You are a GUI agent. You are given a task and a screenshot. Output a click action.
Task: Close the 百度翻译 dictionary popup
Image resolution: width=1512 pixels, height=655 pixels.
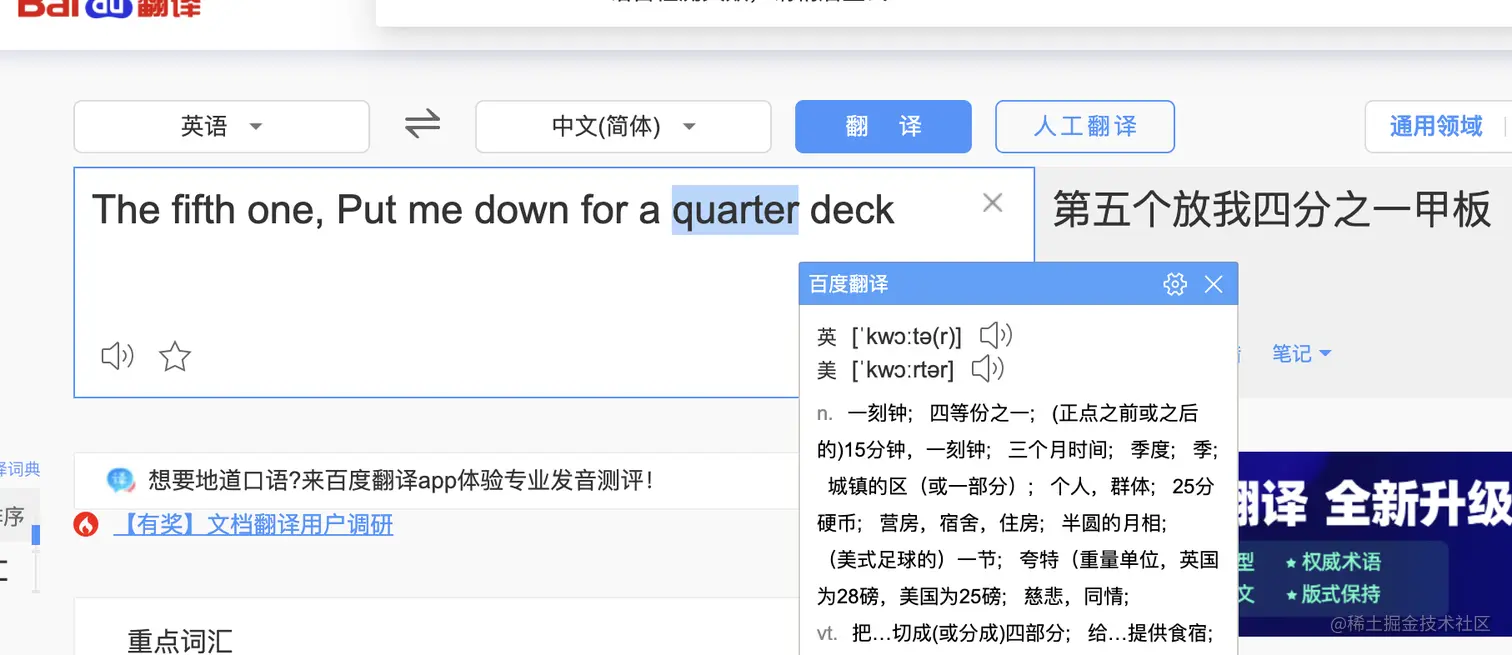pos(1213,284)
